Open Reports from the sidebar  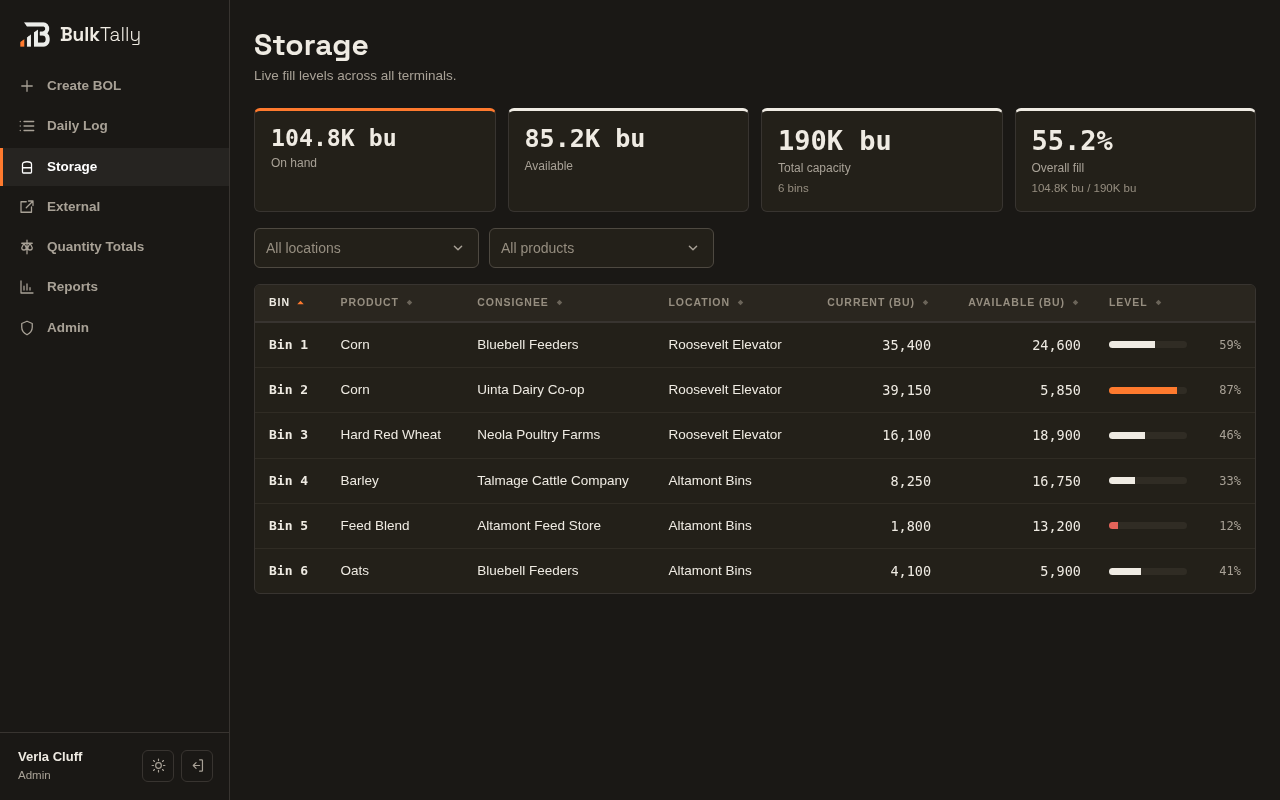pyautogui.click(x=114, y=287)
